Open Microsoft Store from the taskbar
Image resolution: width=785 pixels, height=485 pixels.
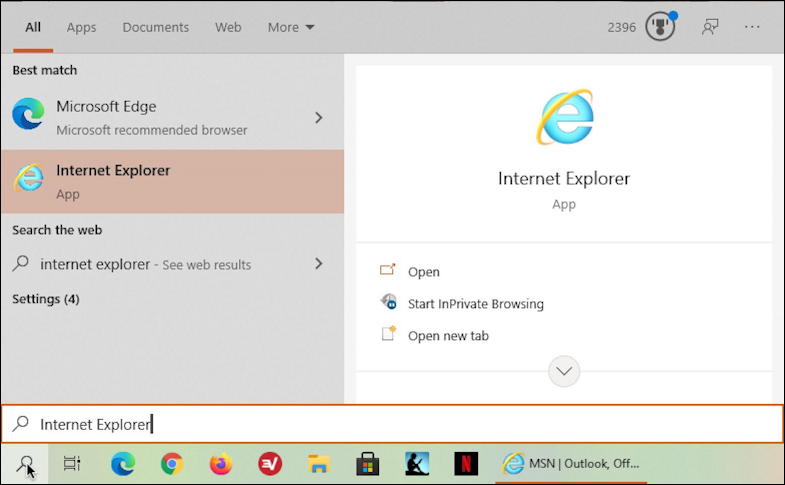click(x=367, y=464)
